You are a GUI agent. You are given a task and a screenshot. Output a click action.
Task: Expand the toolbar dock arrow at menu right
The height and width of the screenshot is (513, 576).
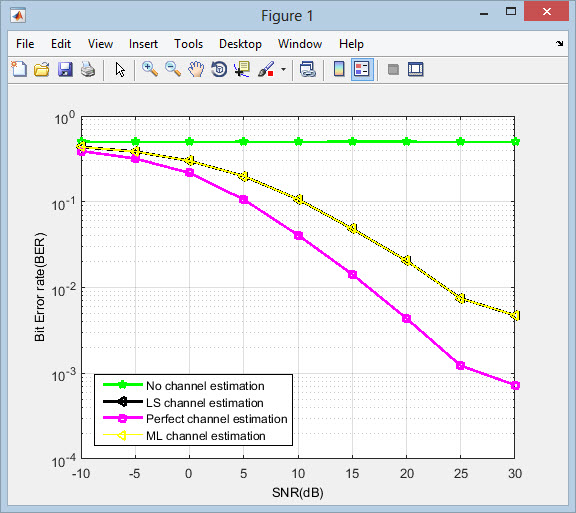[x=559, y=43]
